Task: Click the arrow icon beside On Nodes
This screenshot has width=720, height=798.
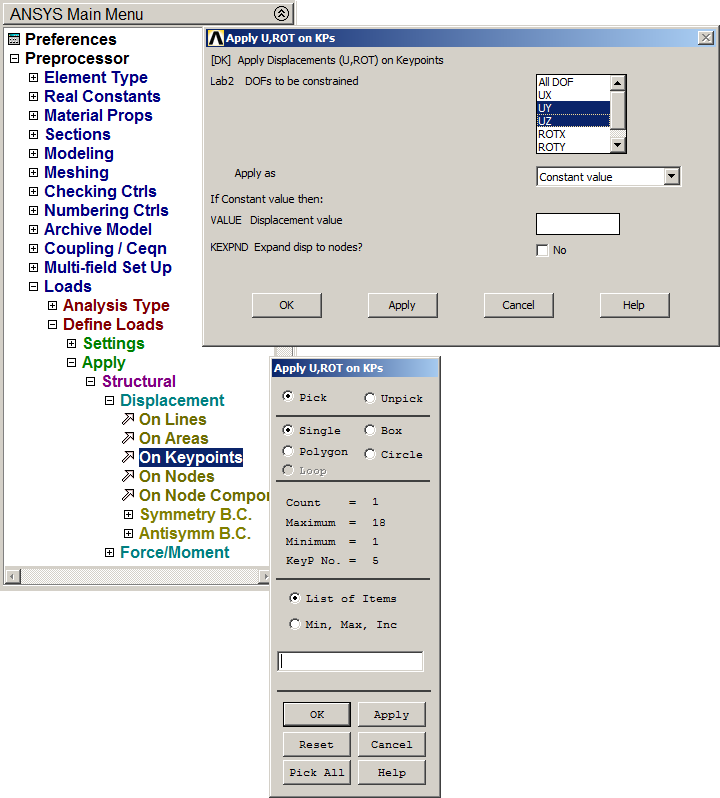Action: [127, 477]
